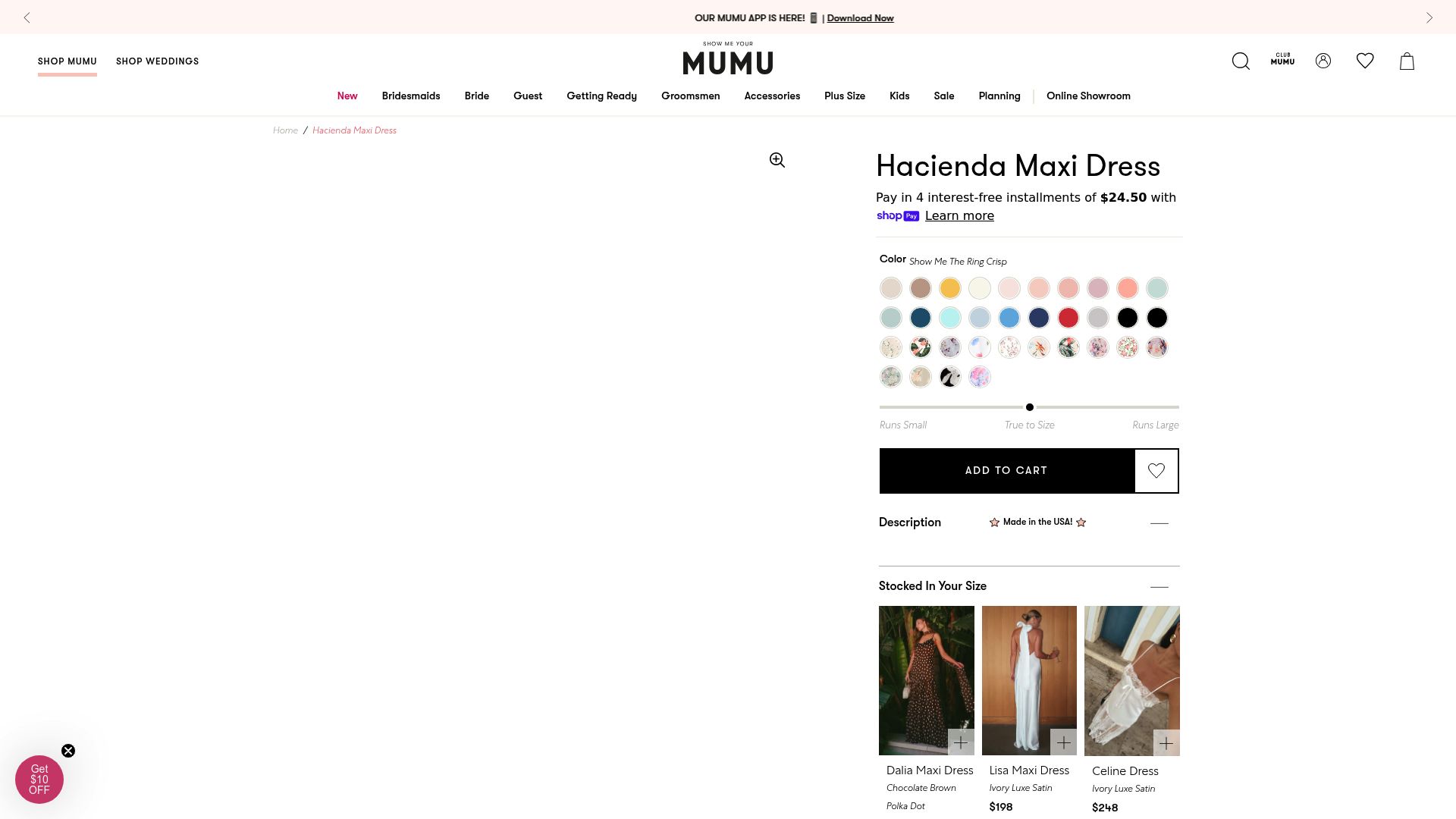Select the mustard yellow color swatch
The height and width of the screenshot is (819, 1456).
[x=950, y=288]
